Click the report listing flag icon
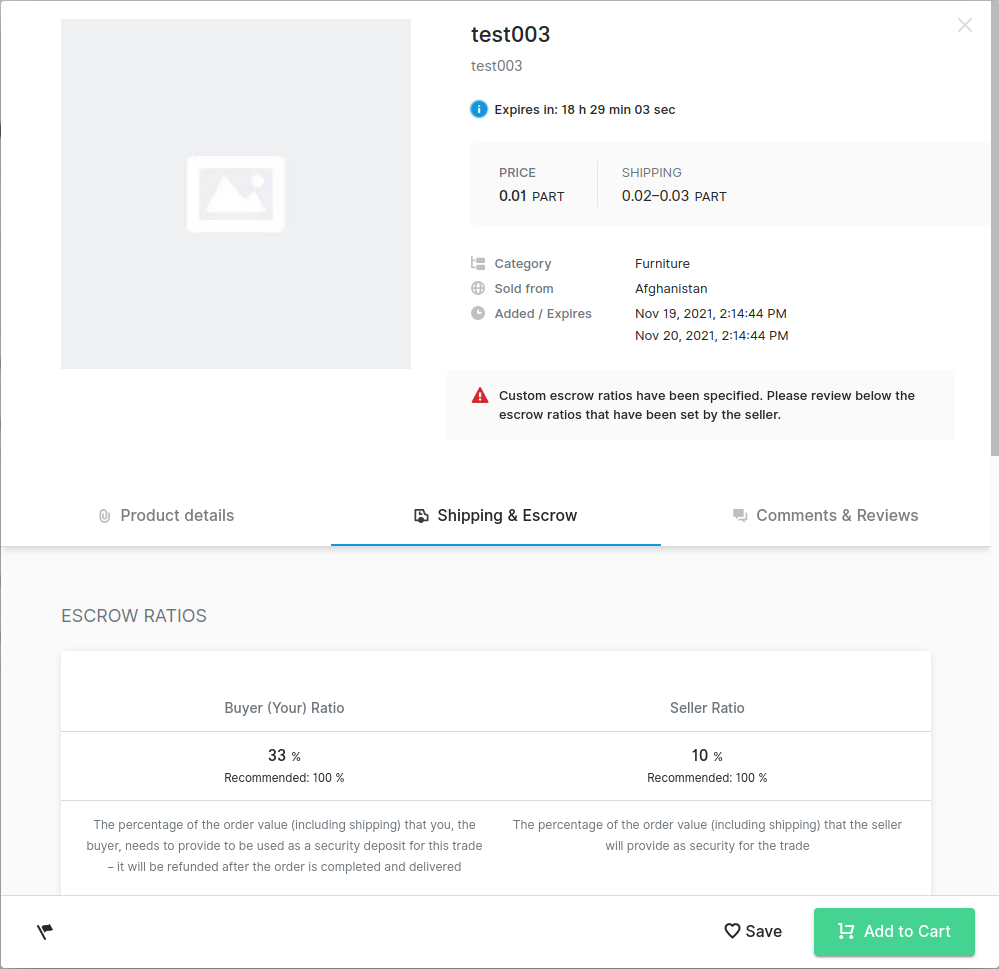999x969 pixels. [x=45, y=931]
